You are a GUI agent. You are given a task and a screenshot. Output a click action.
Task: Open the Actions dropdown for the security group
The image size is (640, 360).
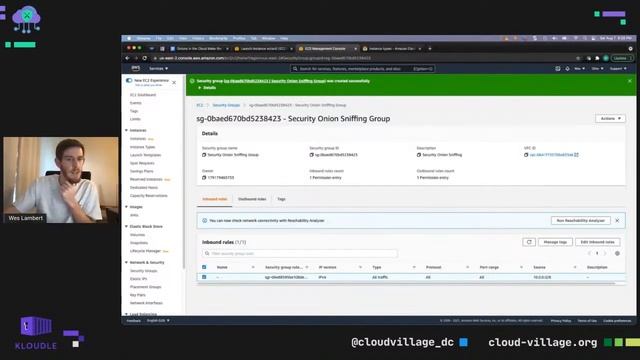(x=610, y=118)
